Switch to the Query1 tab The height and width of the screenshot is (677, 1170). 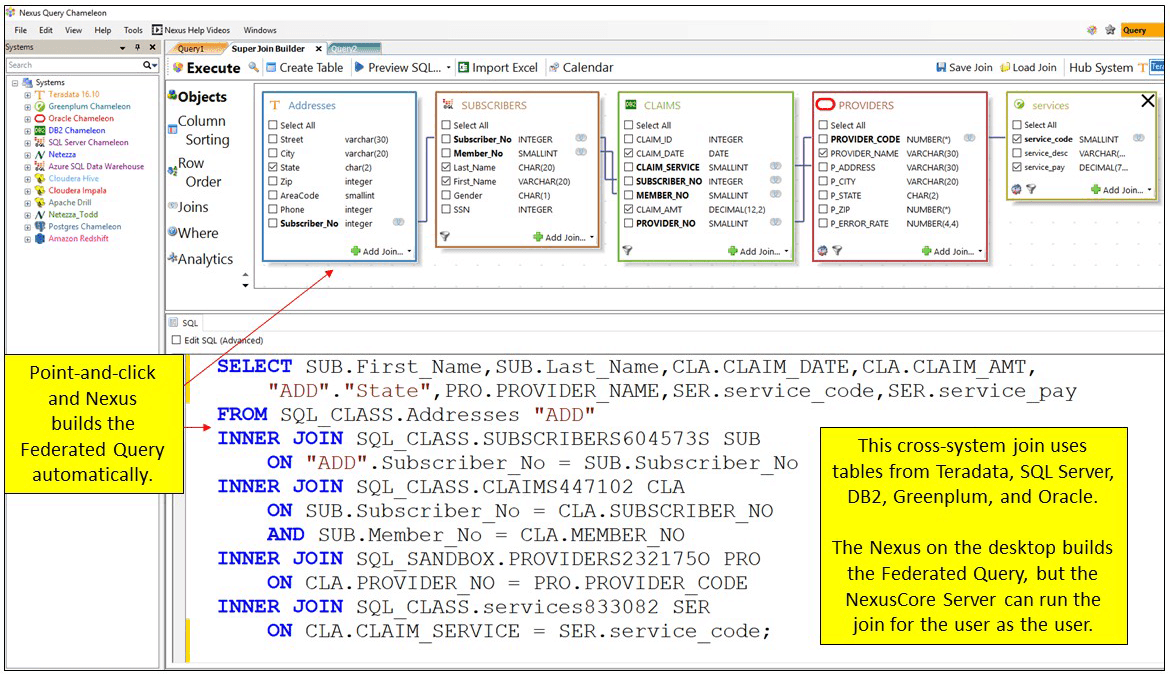point(190,48)
